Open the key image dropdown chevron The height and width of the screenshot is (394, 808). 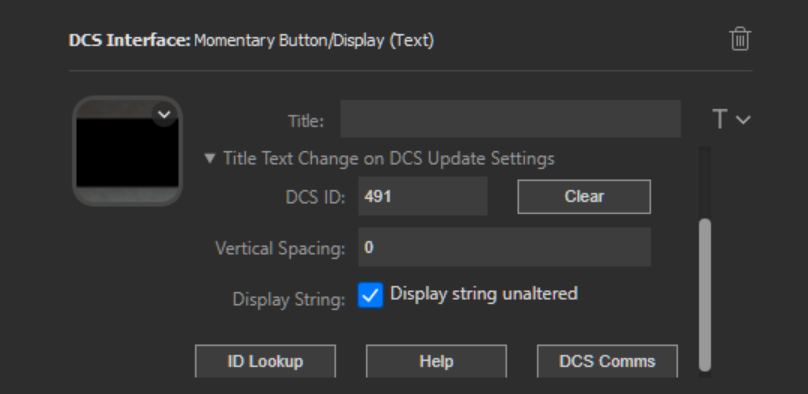pyautogui.click(x=164, y=114)
